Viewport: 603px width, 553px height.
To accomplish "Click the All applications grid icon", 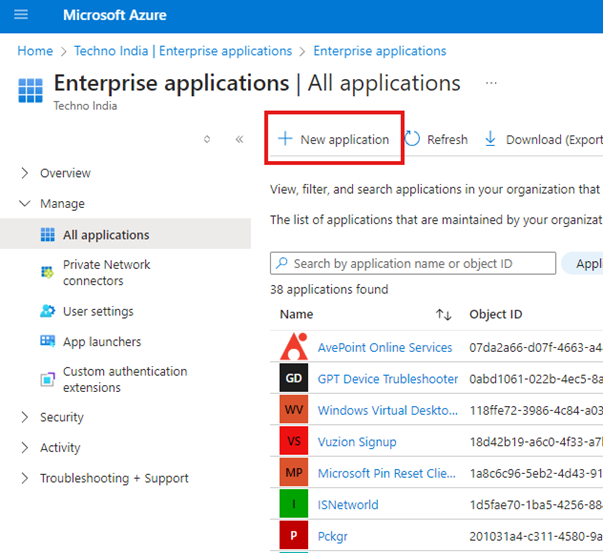I will tap(48, 234).
